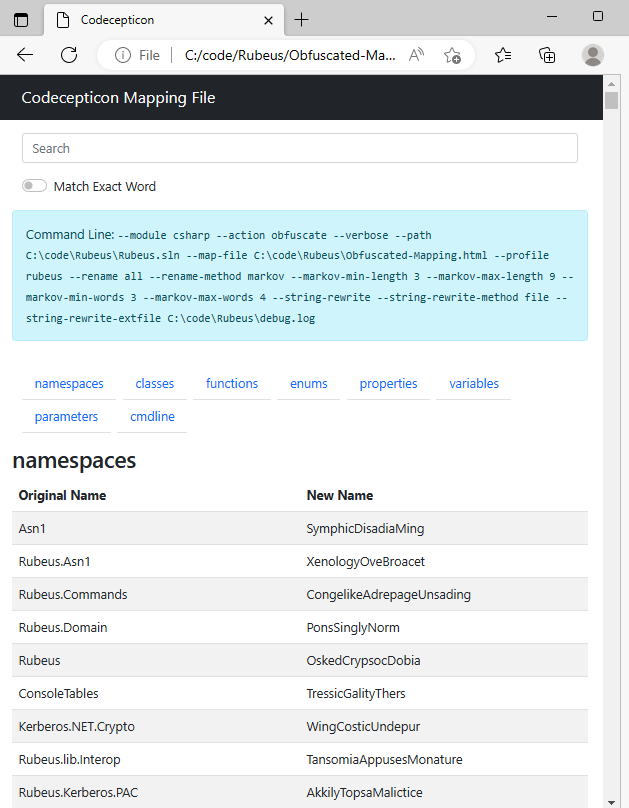Image resolution: width=629 pixels, height=808 pixels.
Task: Switch to the classes tab
Action: 155,384
